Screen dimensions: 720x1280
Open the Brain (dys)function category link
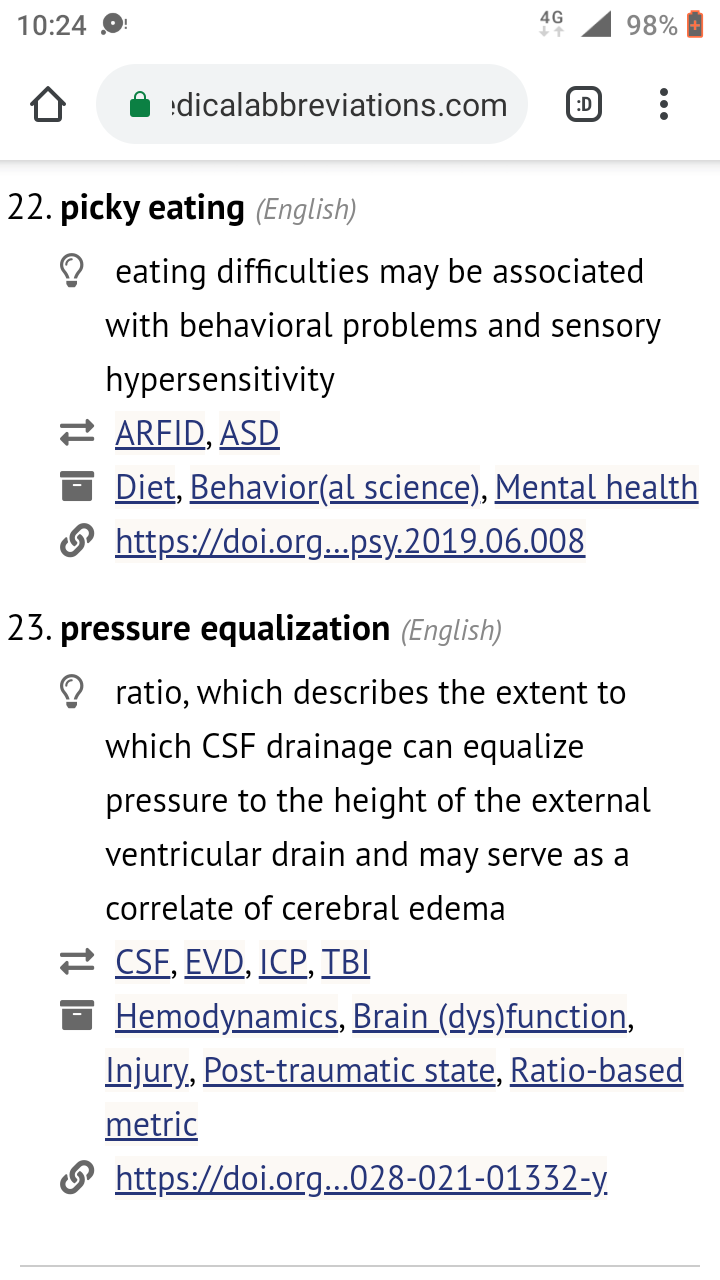click(x=490, y=1017)
